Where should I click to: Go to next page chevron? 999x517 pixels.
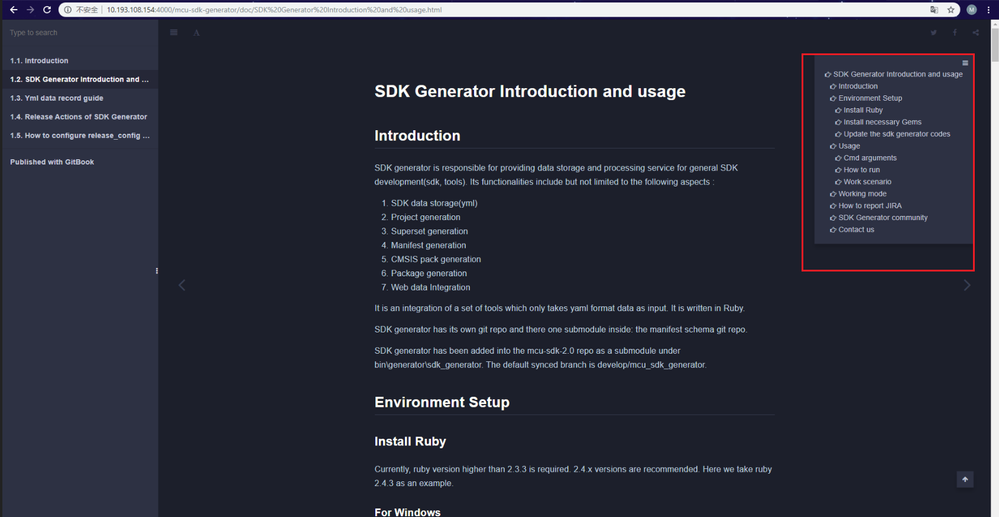pyautogui.click(x=966, y=285)
